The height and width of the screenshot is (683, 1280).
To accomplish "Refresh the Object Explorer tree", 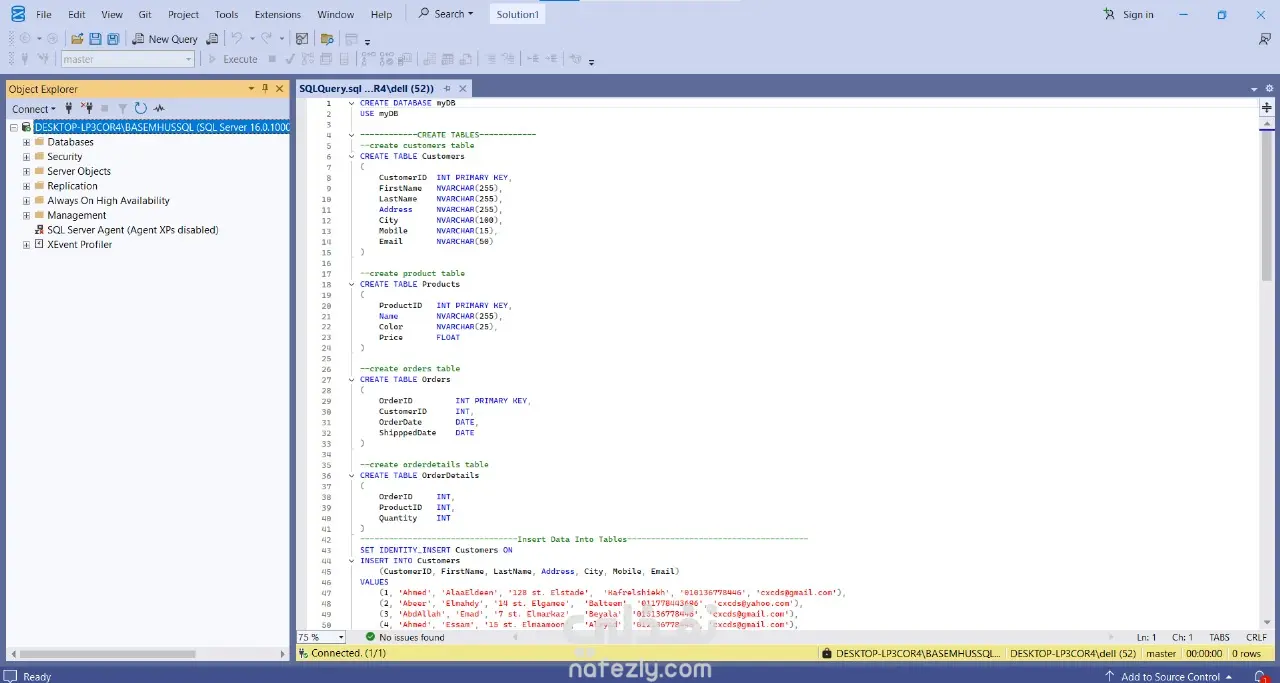I will 140,109.
